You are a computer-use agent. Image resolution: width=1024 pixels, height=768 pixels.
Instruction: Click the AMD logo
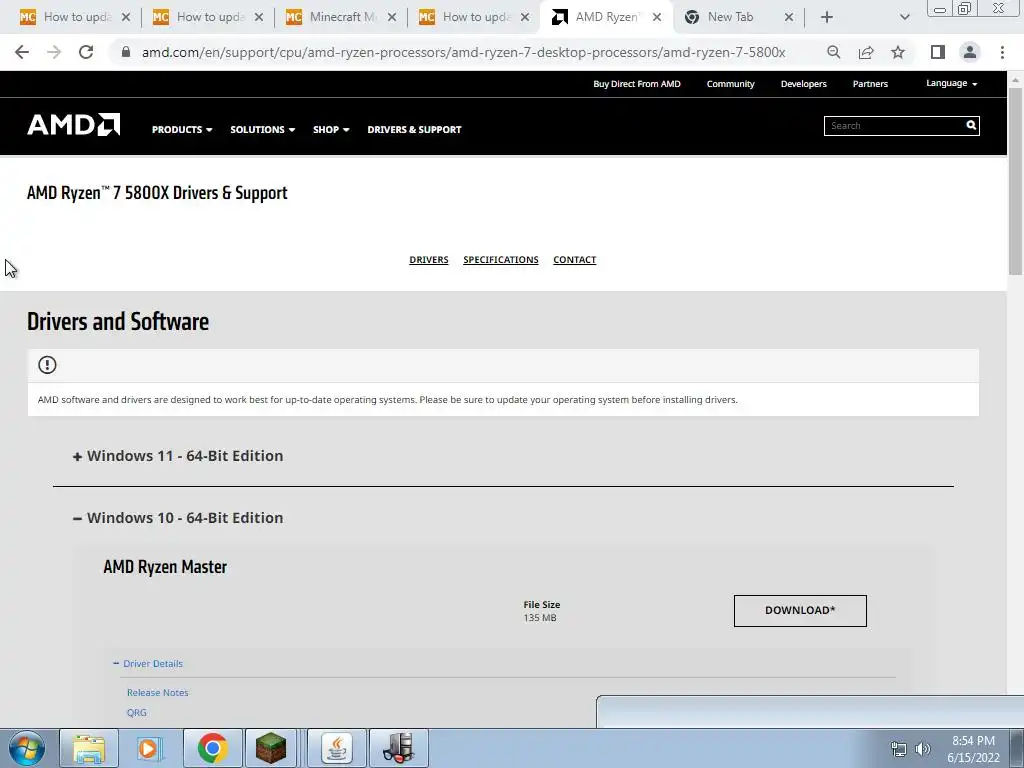click(x=73, y=124)
